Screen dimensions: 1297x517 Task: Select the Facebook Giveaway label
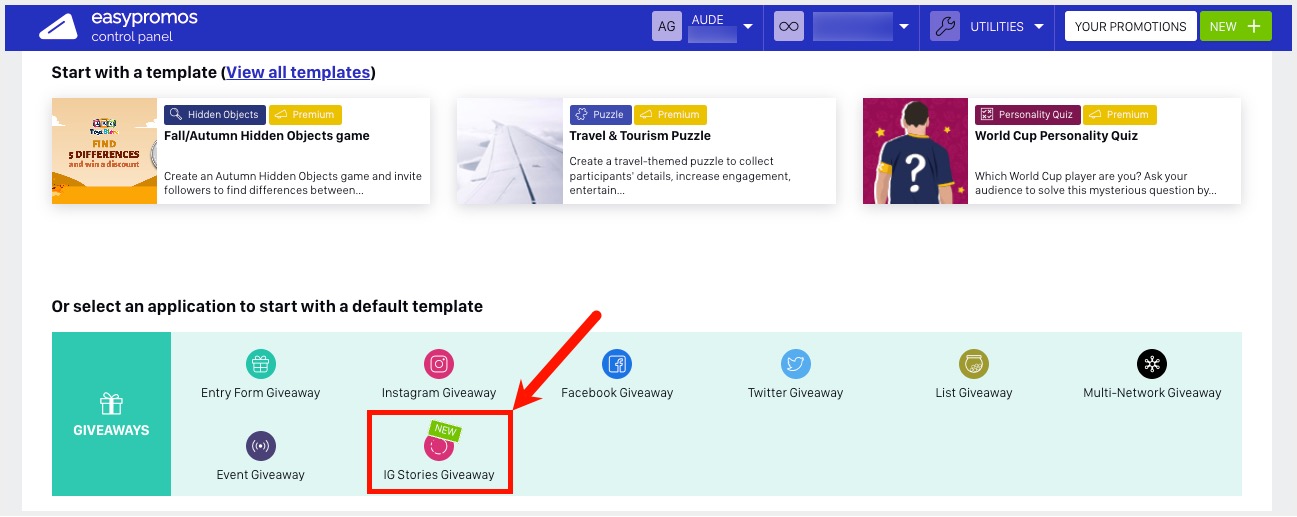[617, 393]
